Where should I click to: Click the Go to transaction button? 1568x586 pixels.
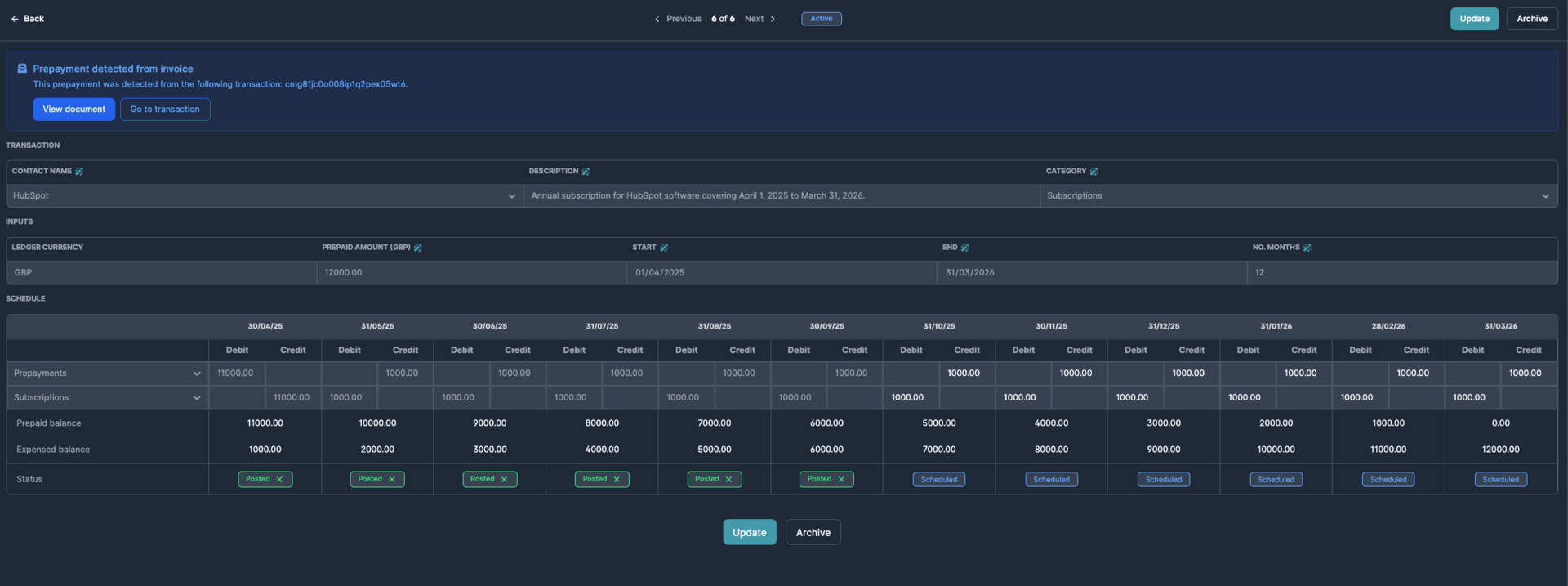pos(165,110)
